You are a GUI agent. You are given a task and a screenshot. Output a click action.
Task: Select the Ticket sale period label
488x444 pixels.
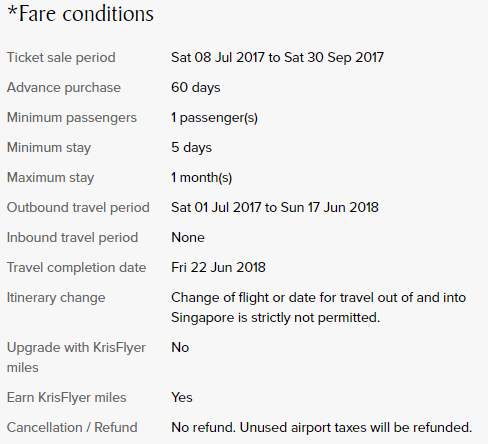[61, 58]
